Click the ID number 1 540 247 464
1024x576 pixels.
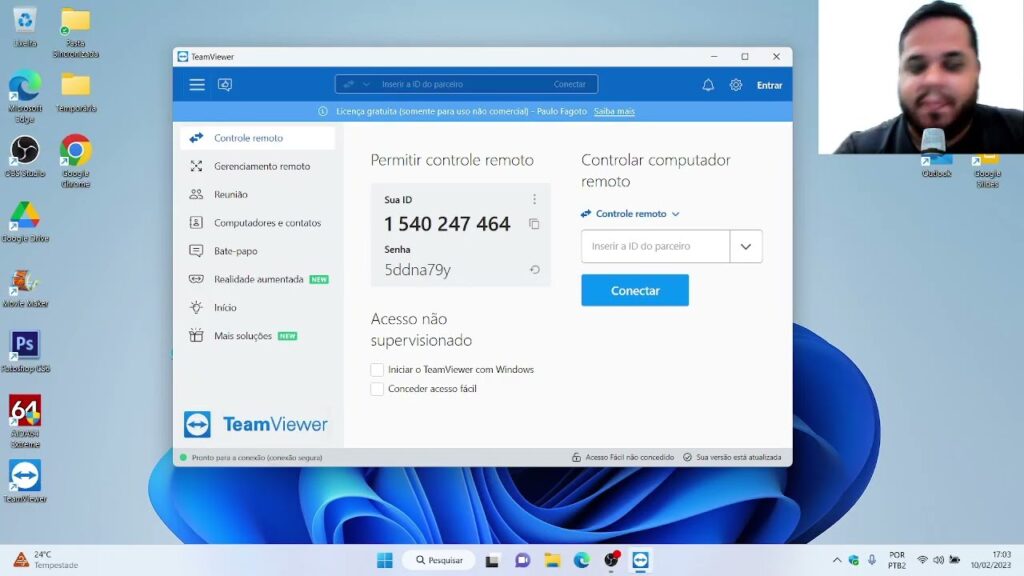click(447, 224)
